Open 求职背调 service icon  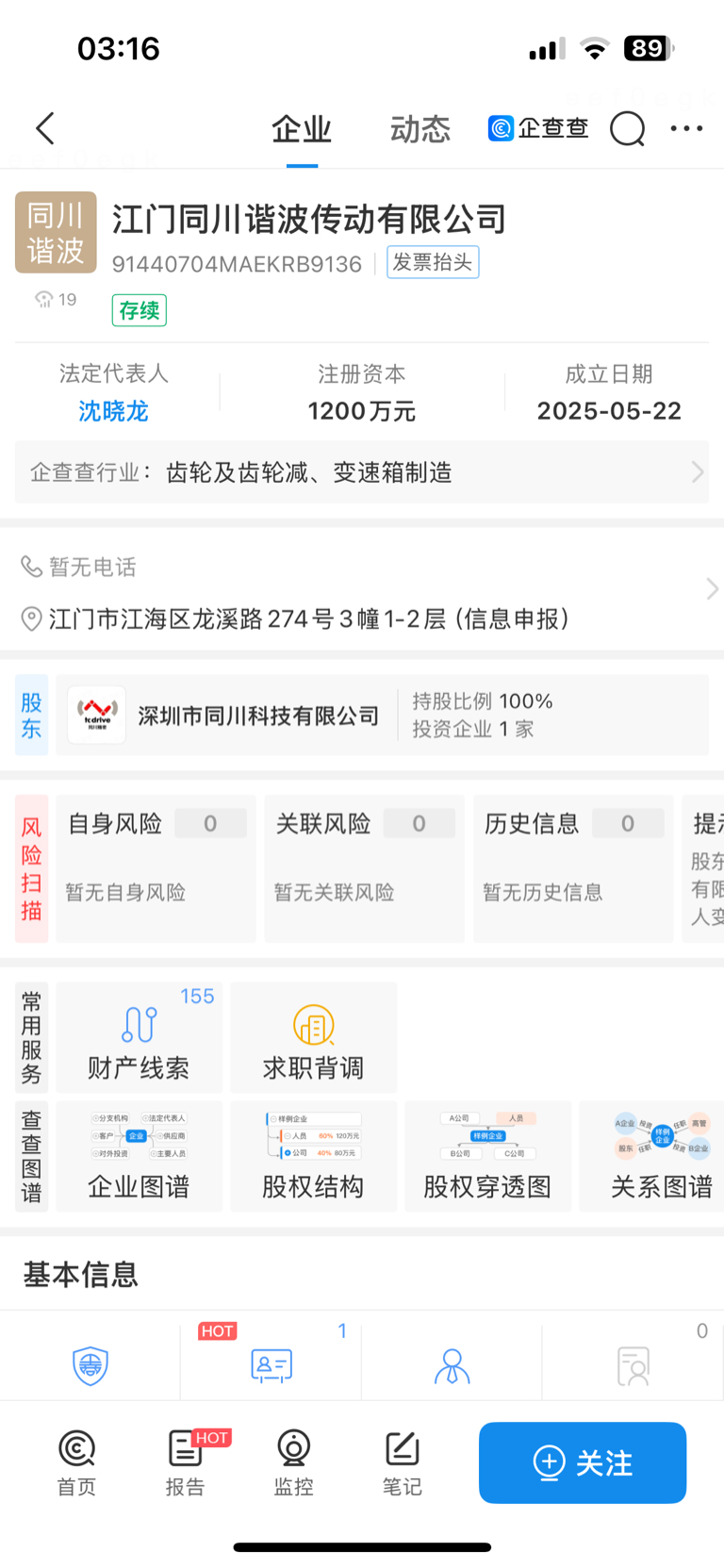[x=313, y=1037]
